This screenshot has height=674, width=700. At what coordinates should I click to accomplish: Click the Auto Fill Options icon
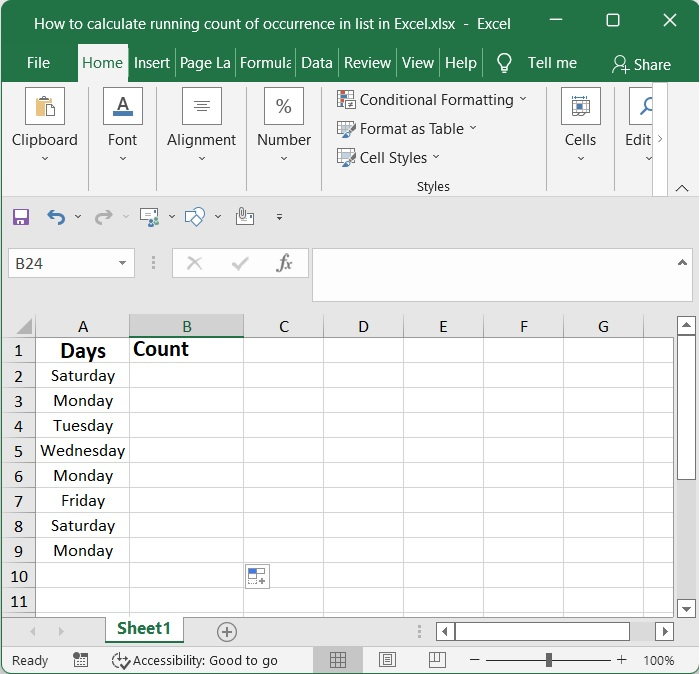(257, 576)
